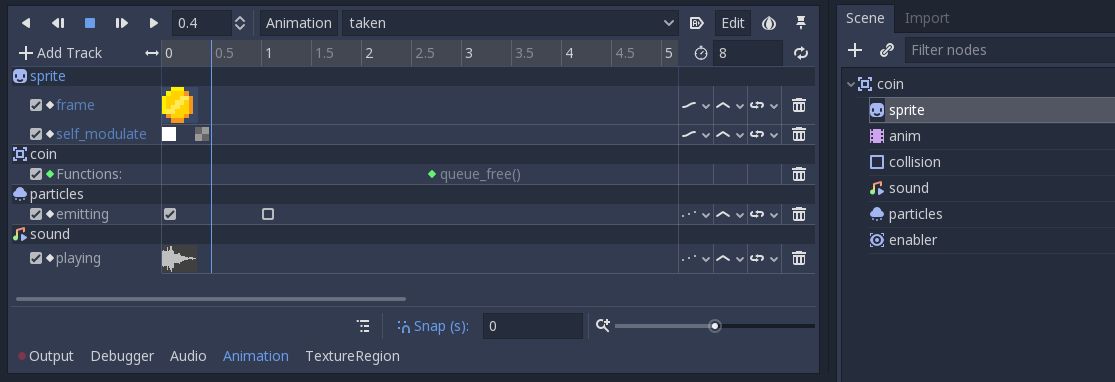Delete the self_modulate track
The image size is (1115, 382).
(799, 134)
